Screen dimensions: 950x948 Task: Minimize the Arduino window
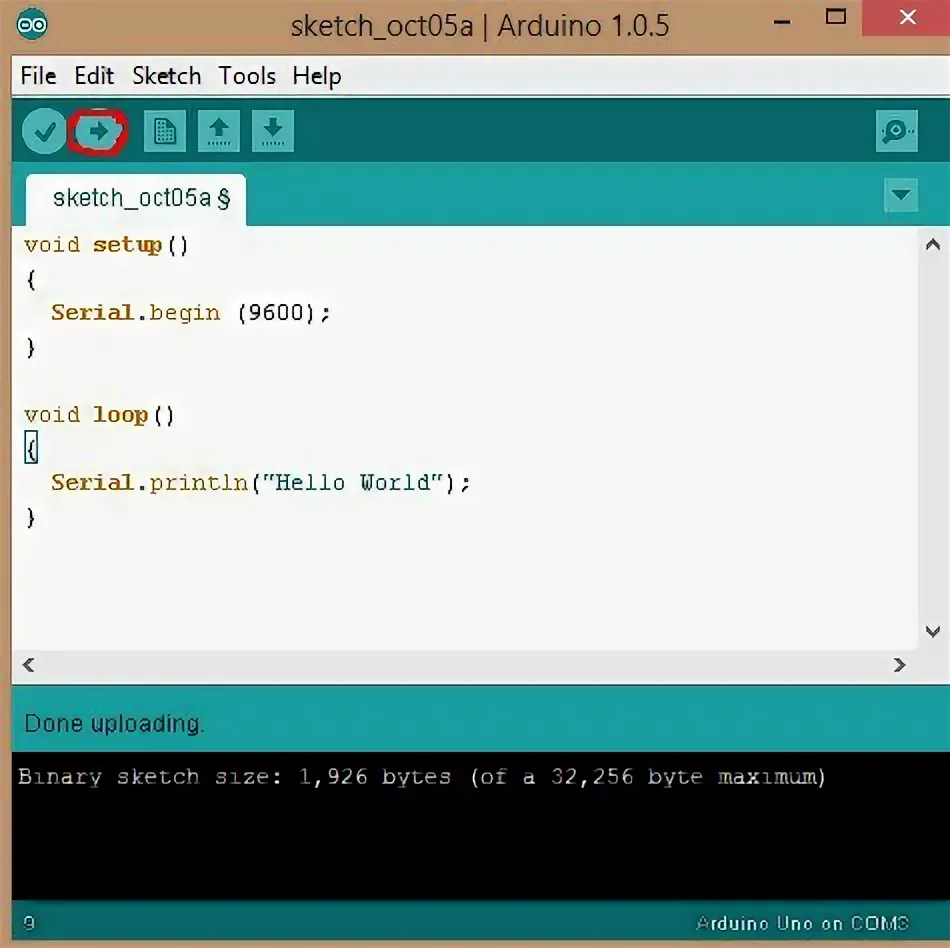[x=782, y=21]
